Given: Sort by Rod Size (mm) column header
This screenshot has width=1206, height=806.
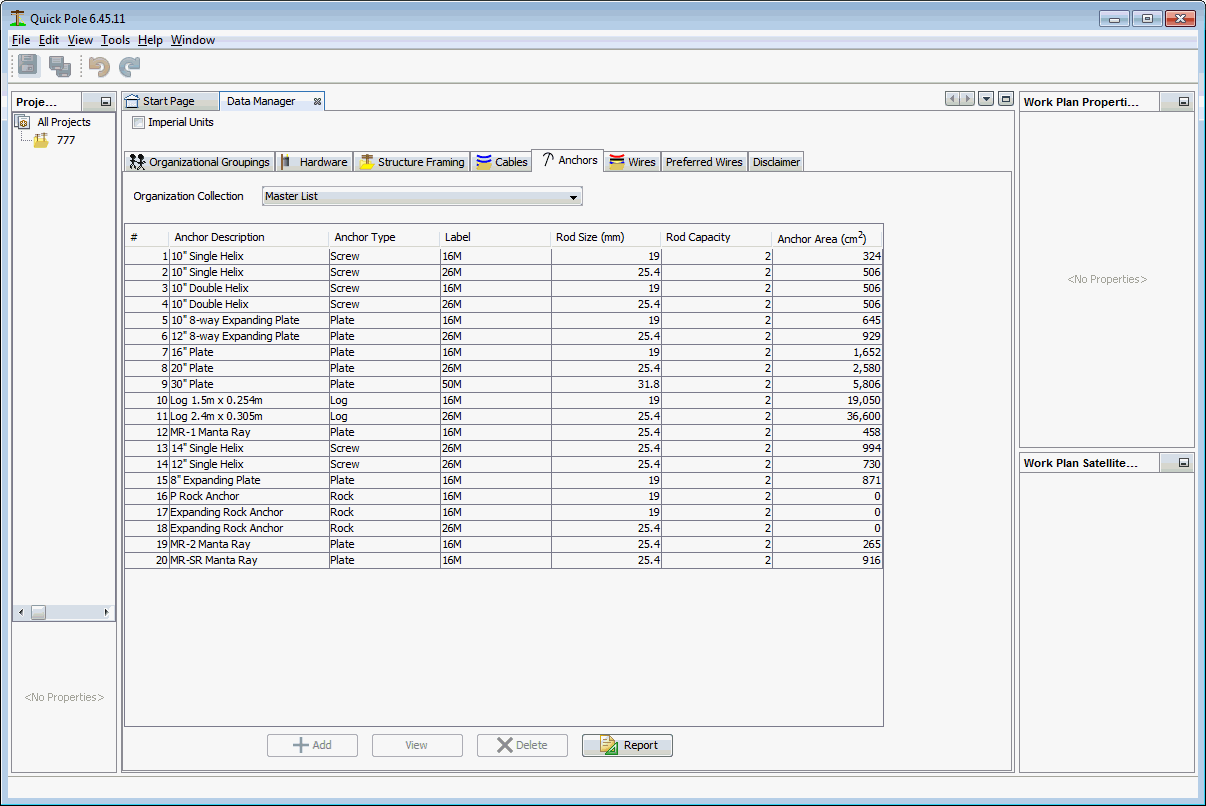Looking at the screenshot, I should pos(606,237).
